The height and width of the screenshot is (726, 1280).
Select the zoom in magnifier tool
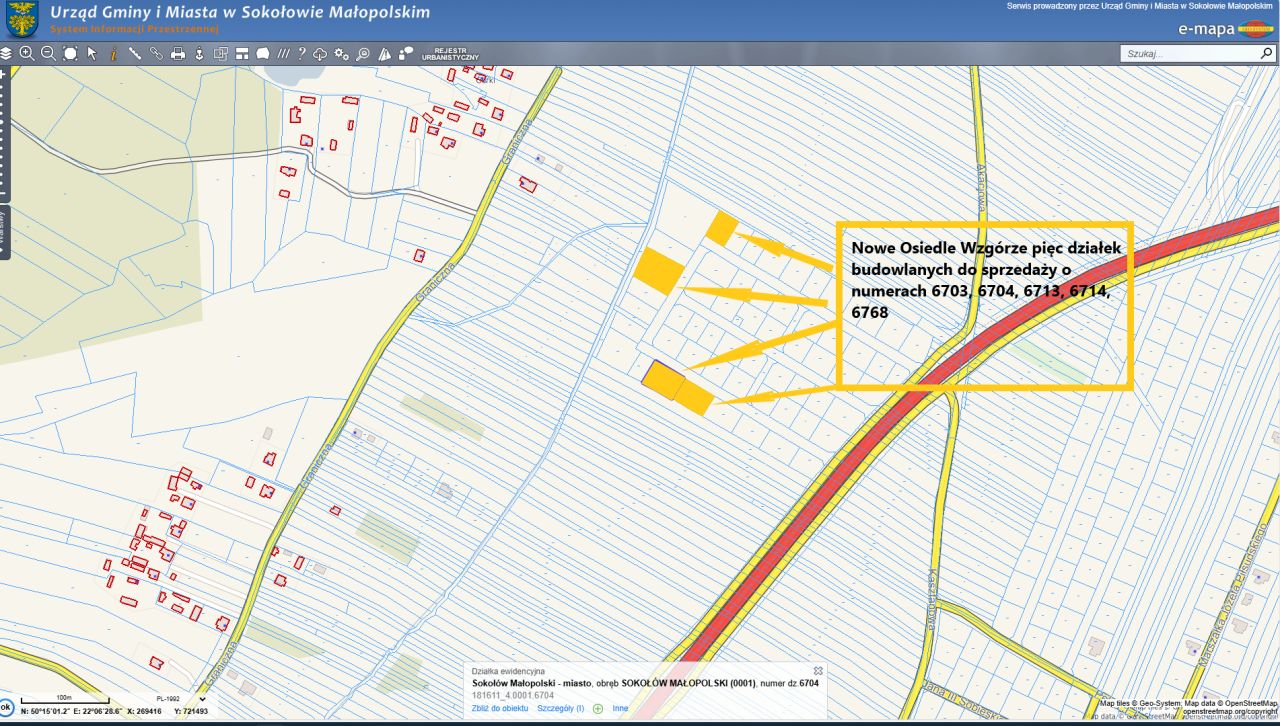(x=27, y=53)
